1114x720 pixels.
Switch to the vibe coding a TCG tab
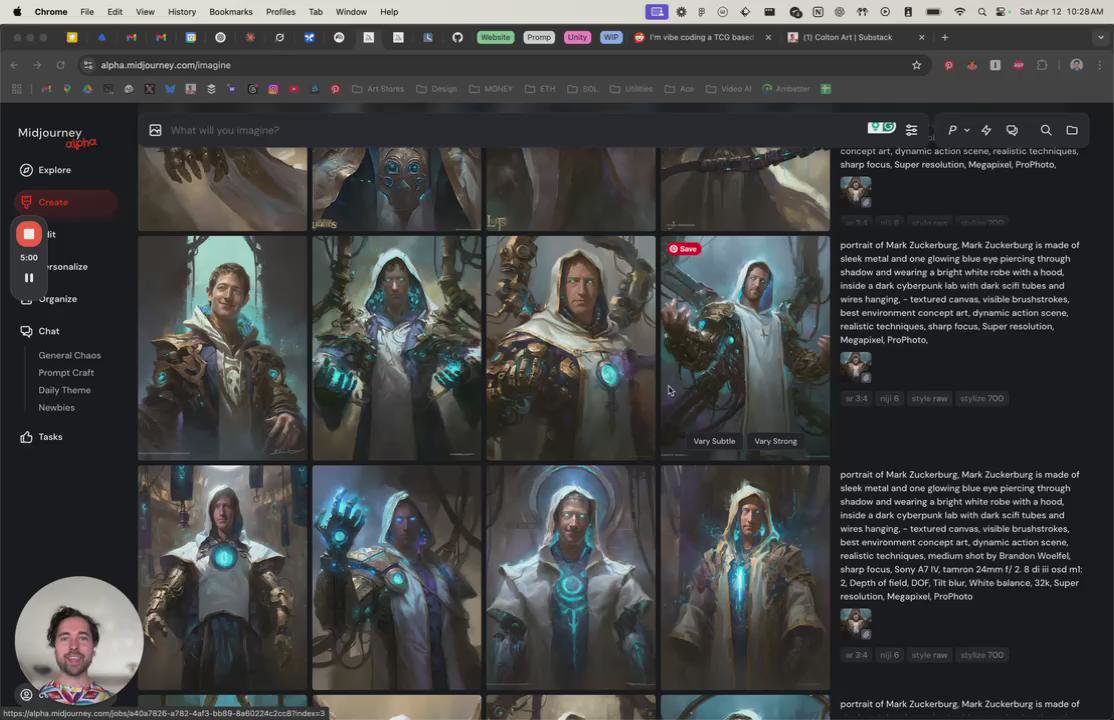tap(700, 37)
